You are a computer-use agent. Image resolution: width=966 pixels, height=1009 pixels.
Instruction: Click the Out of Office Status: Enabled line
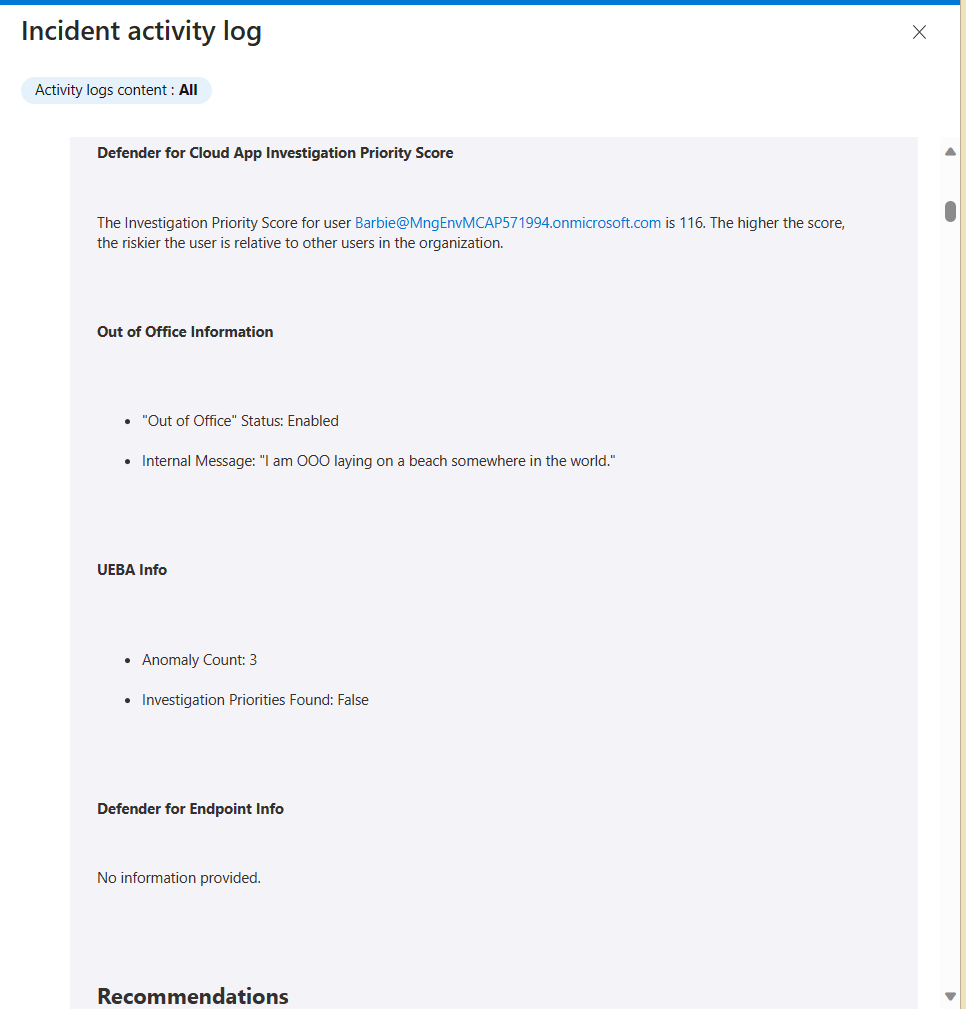240,421
